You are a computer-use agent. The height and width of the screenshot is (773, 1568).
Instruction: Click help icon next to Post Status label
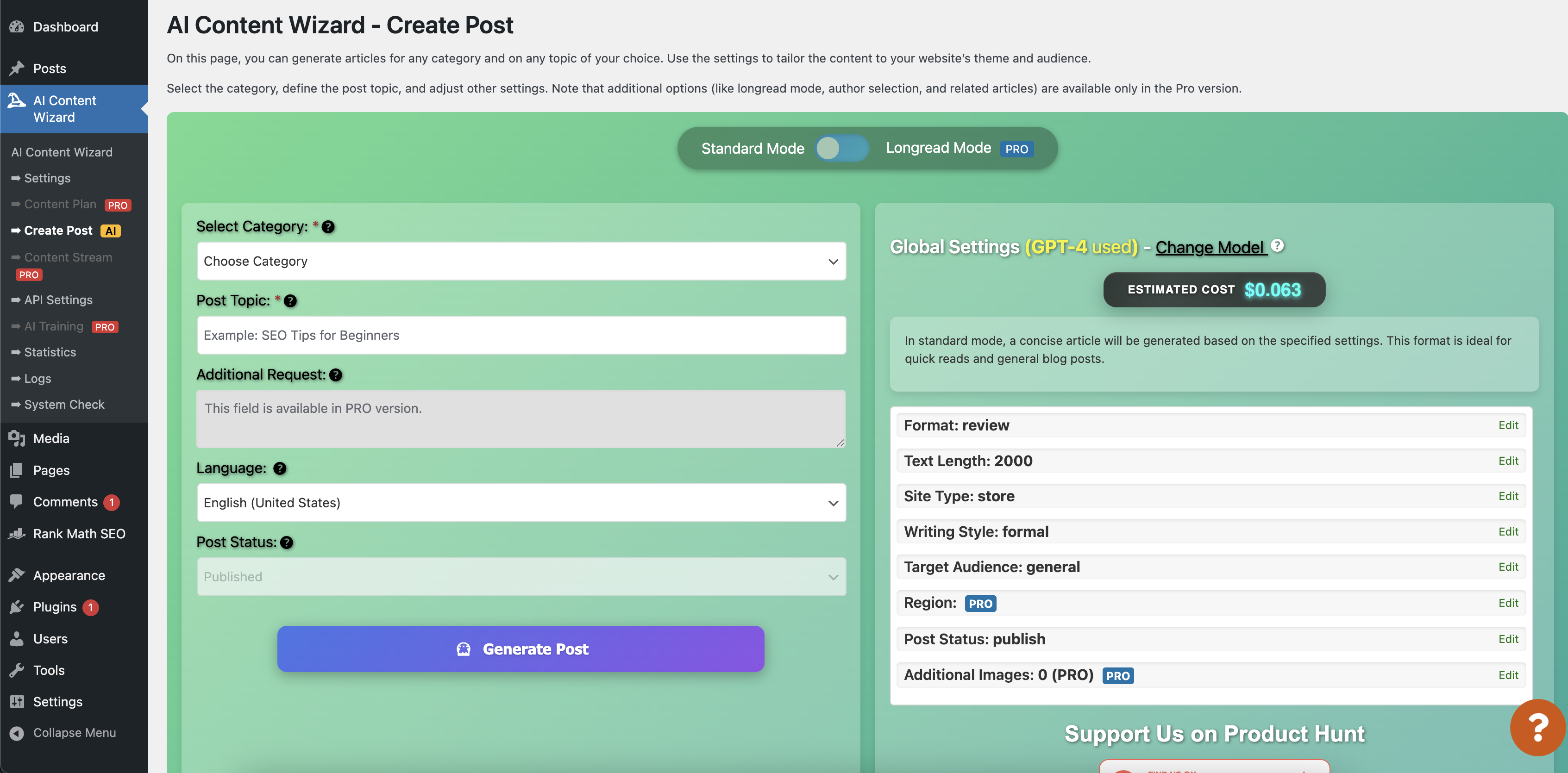(x=286, y=542)
